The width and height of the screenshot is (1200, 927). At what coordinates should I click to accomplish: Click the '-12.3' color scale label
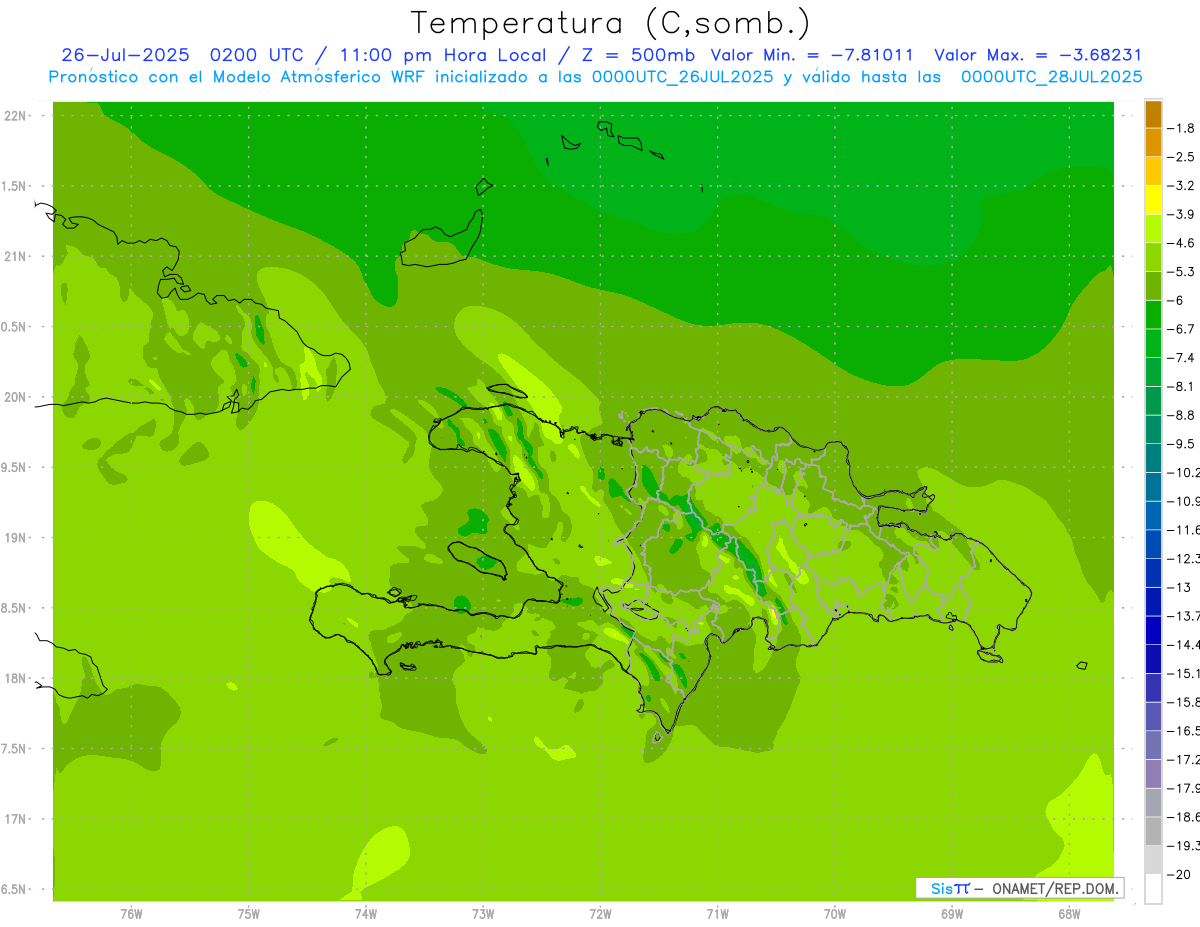click(x=1183, y=559)
